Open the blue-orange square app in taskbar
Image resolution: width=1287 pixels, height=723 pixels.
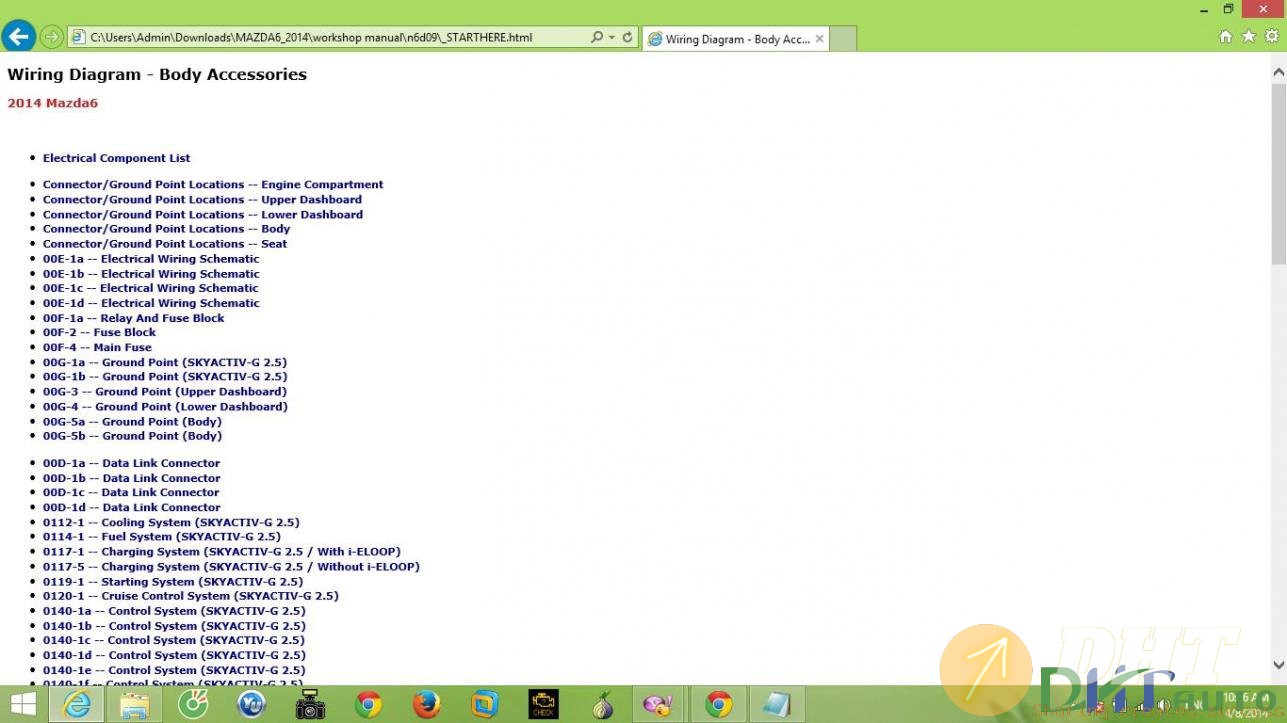pyautogui.click(x=485, y=704)
